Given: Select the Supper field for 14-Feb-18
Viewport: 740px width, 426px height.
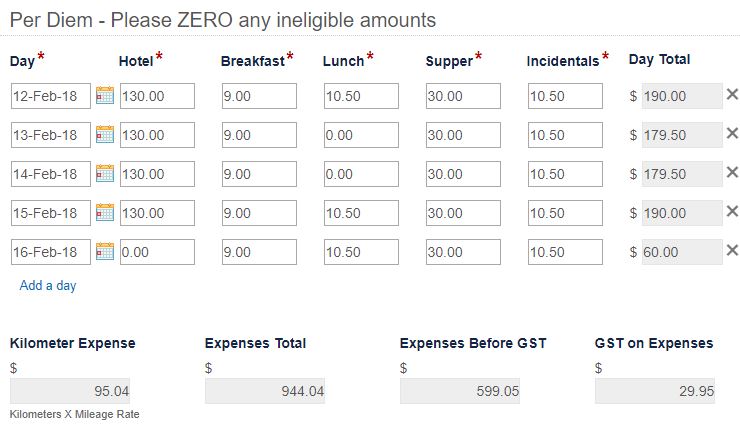Looking at the screenshot, I should tap(463, 174).
